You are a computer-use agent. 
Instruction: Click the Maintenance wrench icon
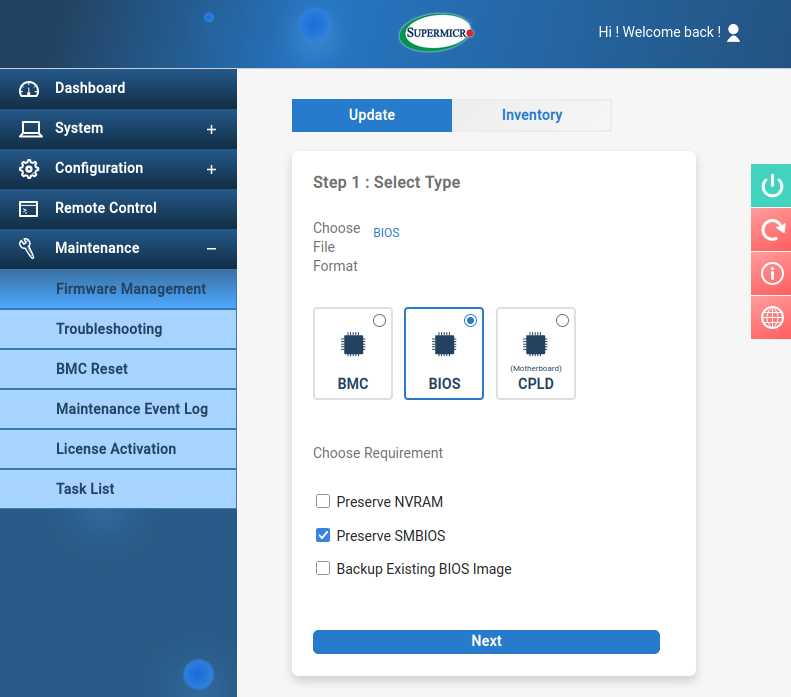click(x=27, y=249)
